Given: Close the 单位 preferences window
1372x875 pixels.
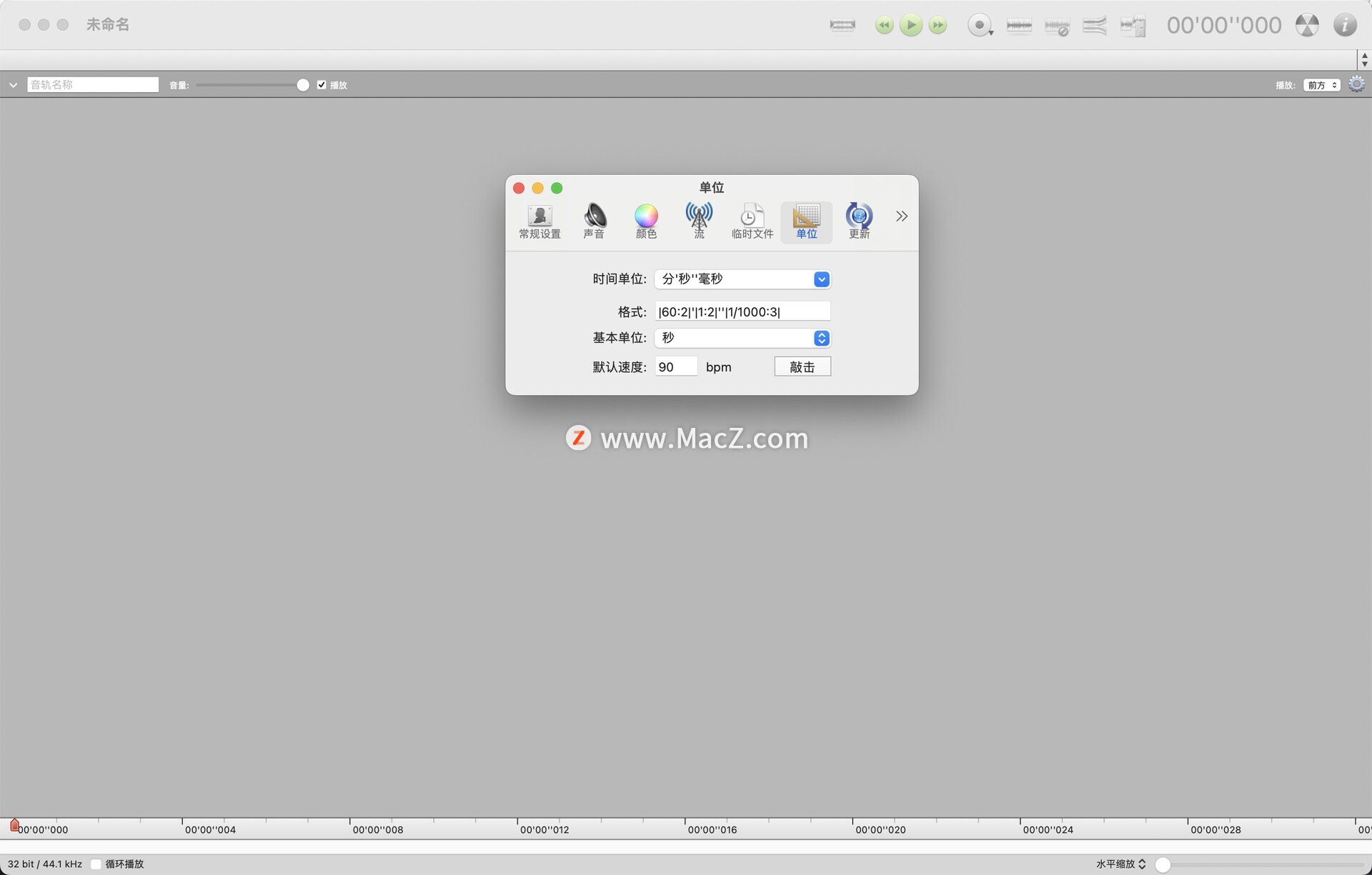Looking at the screenshot, I should [519, 189].
